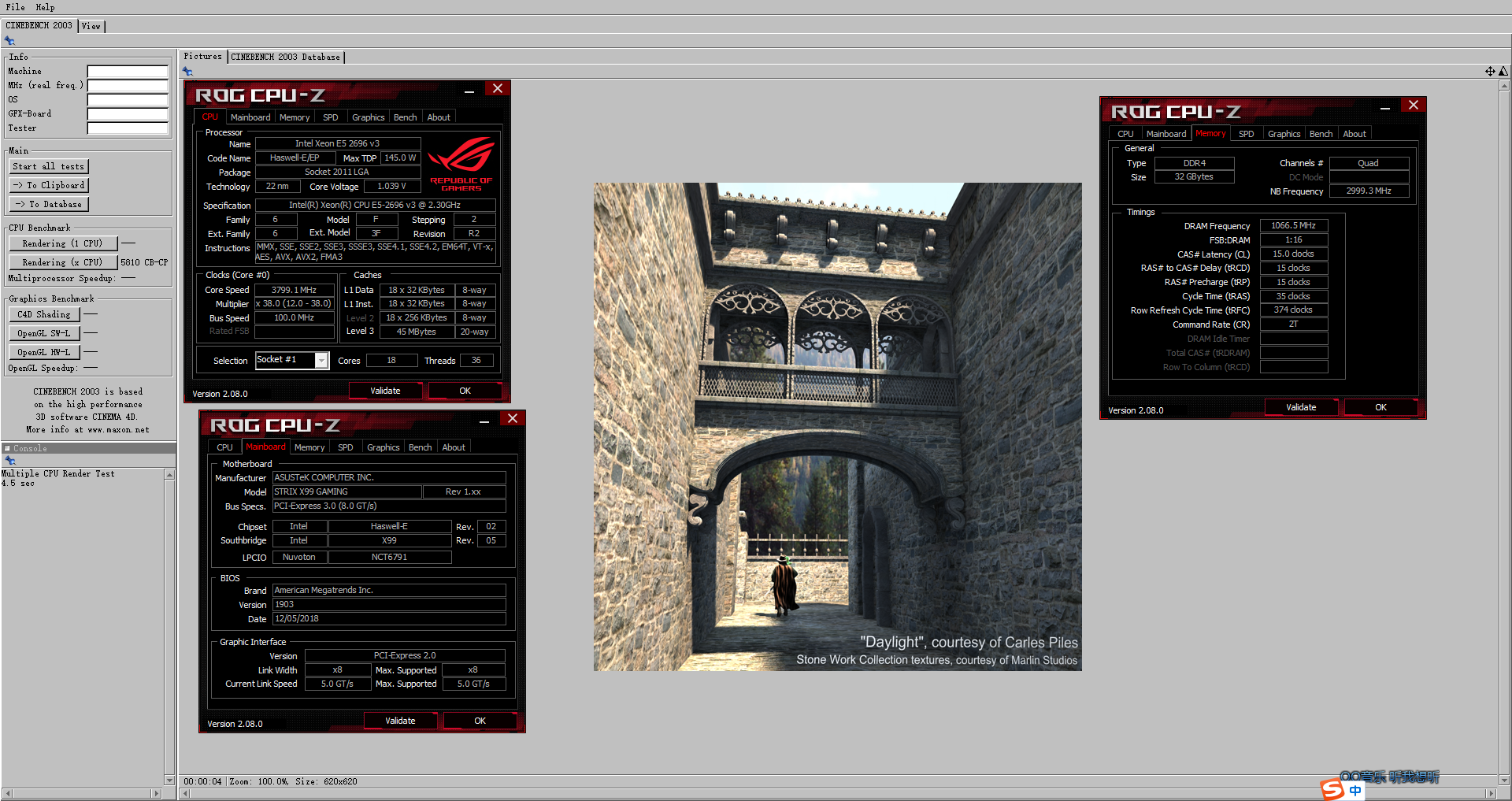
Task: Select the CINEBENCH 2003 tab
Action: click(39, 25)
